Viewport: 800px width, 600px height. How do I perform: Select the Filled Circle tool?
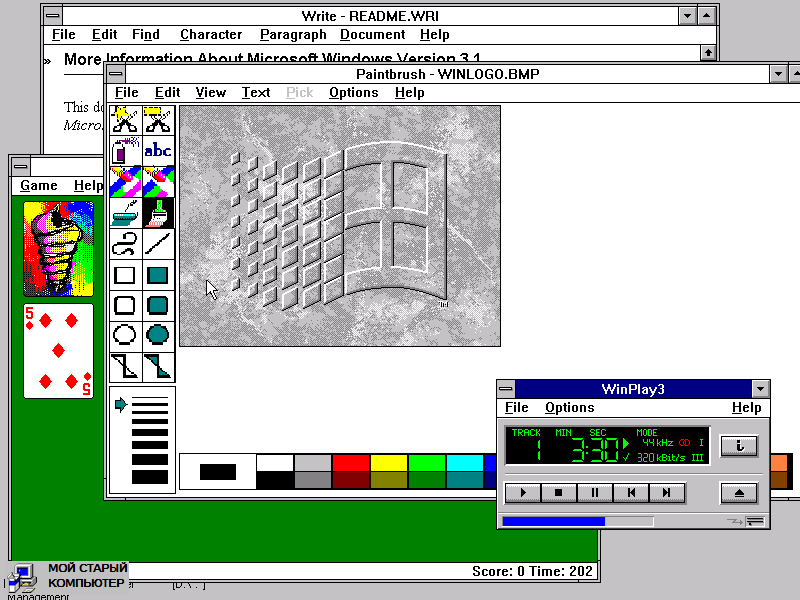point(158,335)
